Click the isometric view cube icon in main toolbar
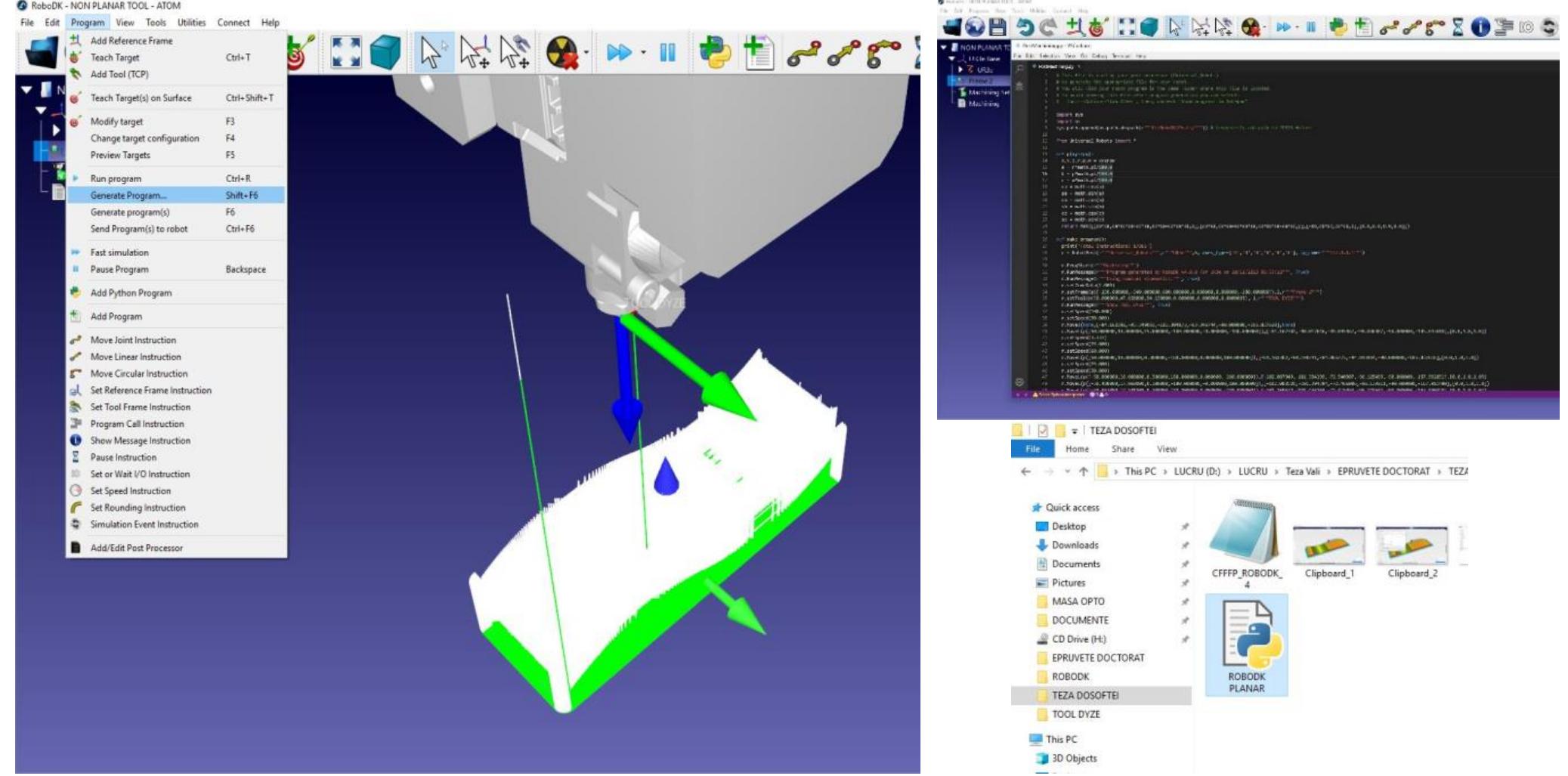 coord(385,53)
